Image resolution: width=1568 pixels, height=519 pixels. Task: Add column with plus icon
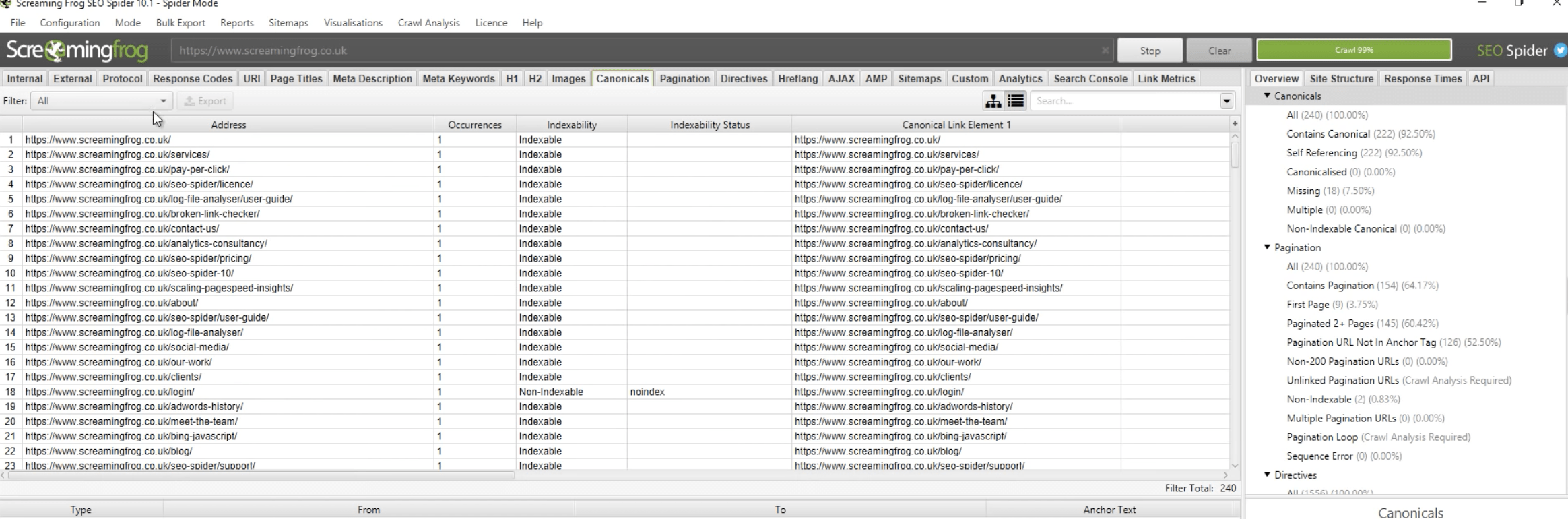1235,123
